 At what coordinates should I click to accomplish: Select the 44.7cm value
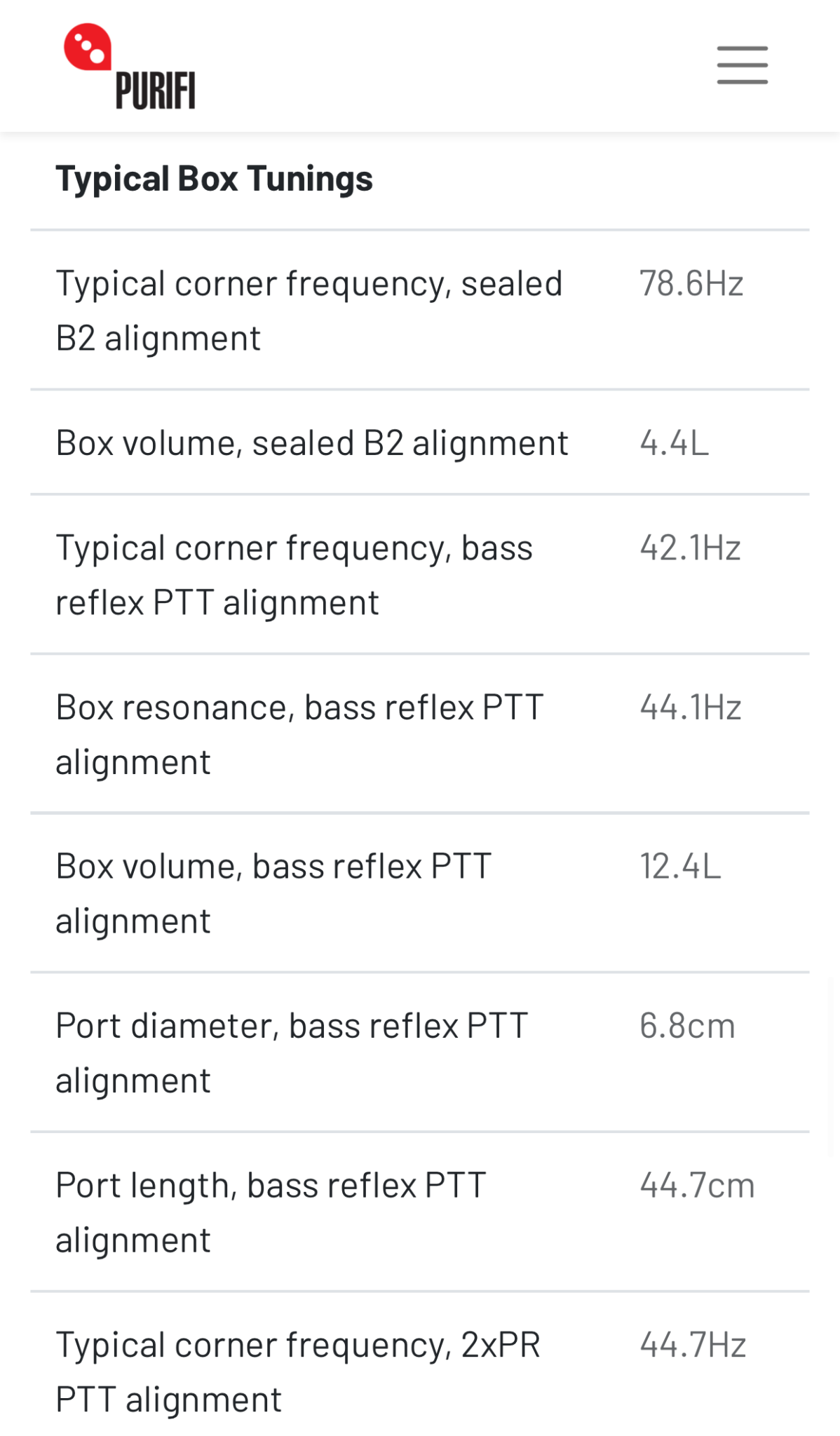point(697,1185)
